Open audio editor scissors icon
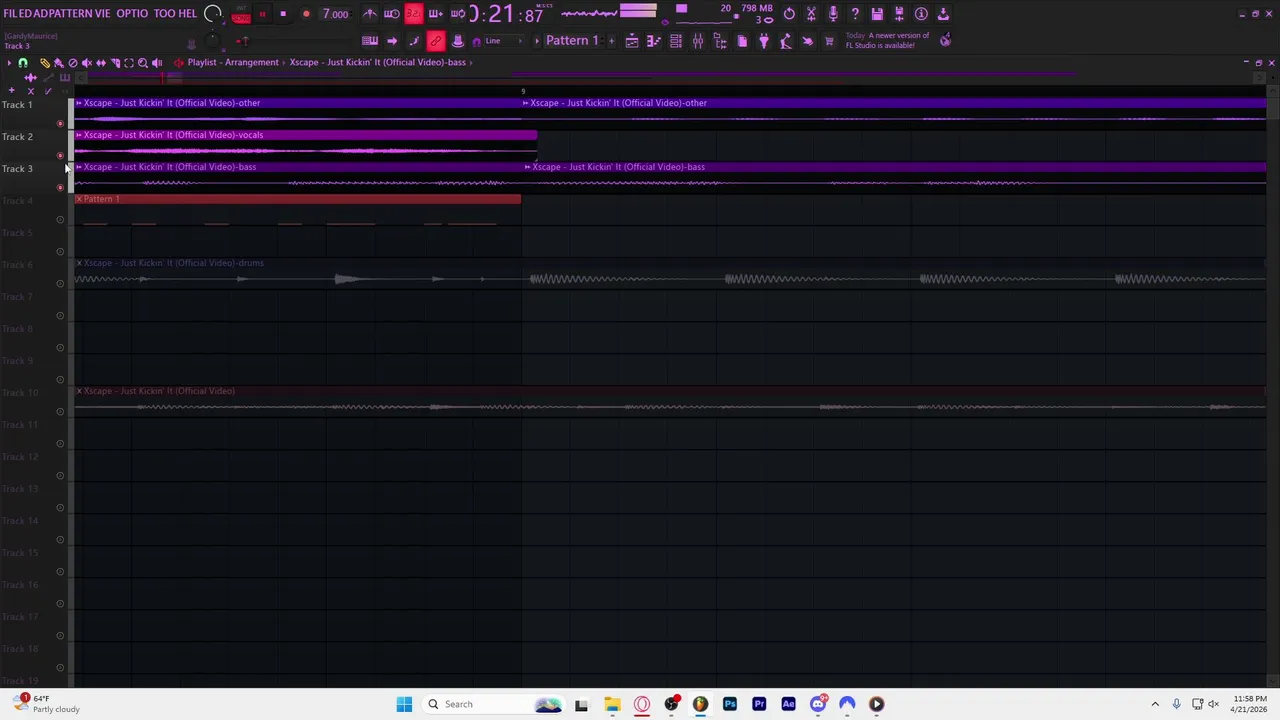The image size is (1280, 720). (x=811, y=14)
